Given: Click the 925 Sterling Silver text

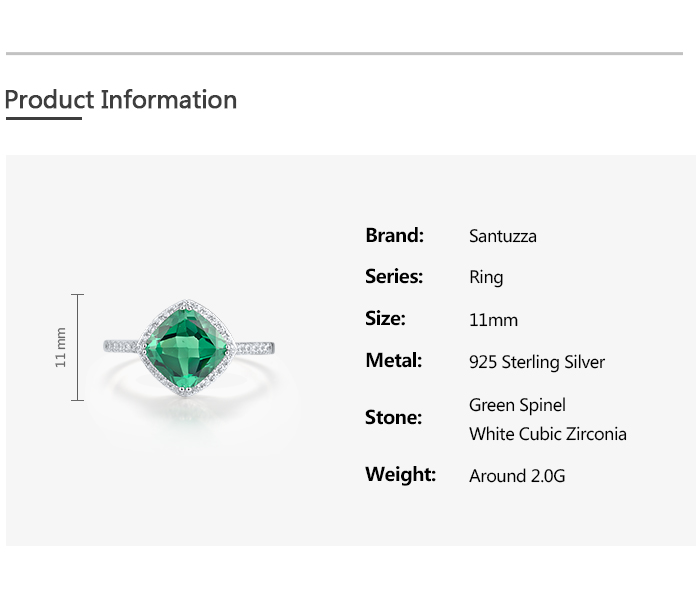Looking at the screenshot, I should (537, 362).
